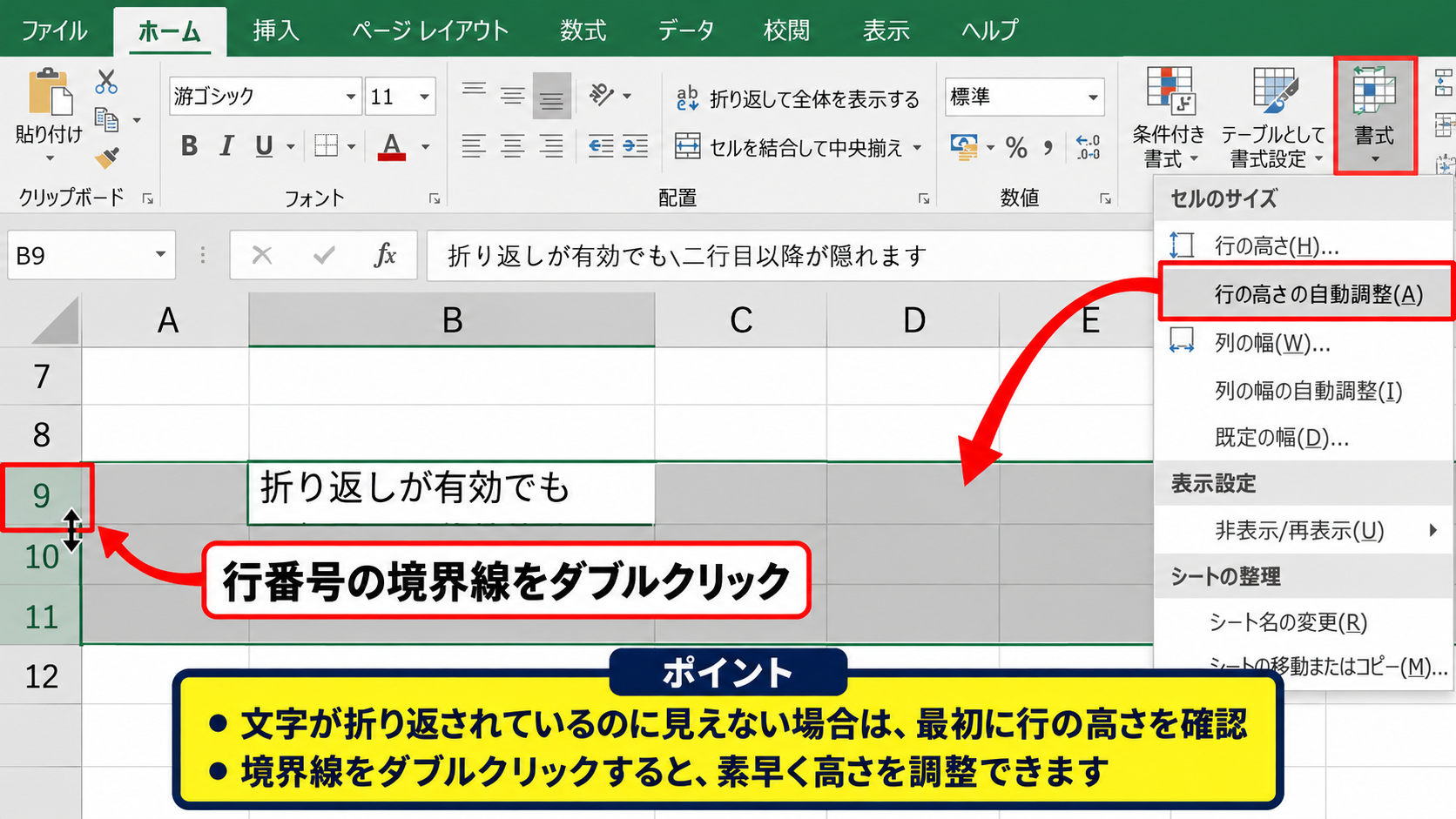
Task: Toggle Underline formatting
Action: [264, 146]
